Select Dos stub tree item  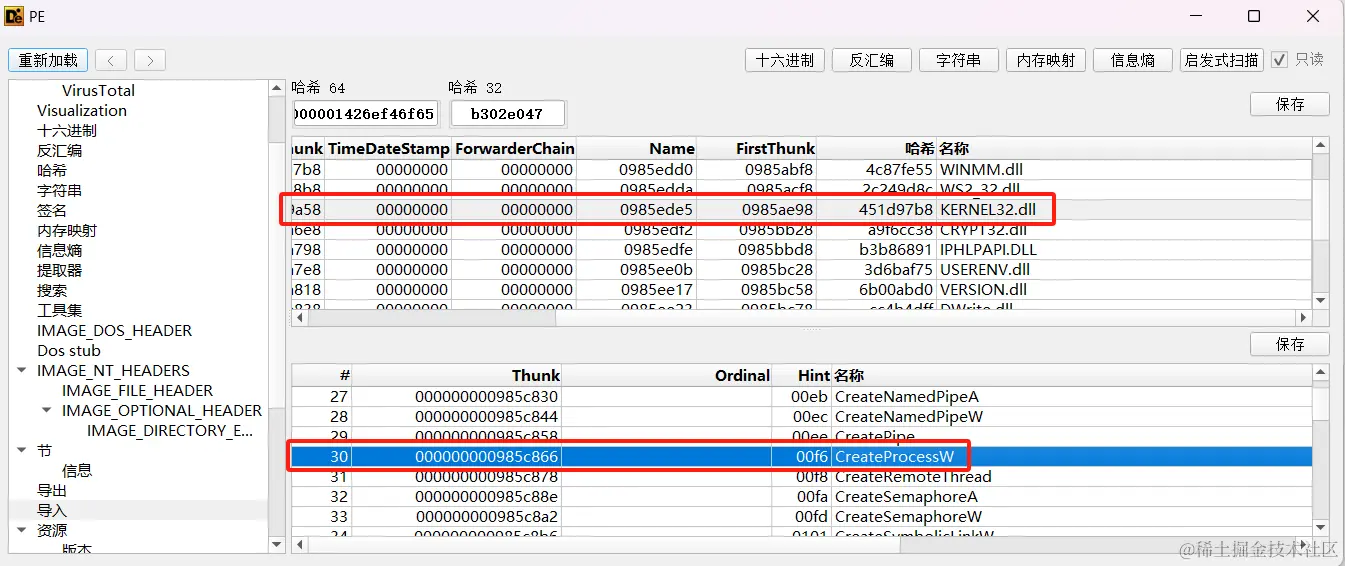click(69, 350)
